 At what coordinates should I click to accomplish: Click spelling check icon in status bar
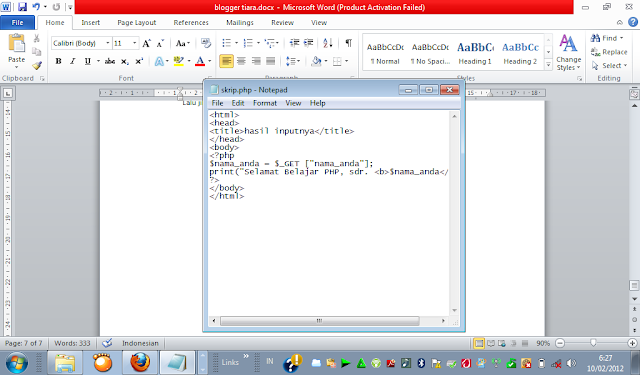[x=107, y=343]
